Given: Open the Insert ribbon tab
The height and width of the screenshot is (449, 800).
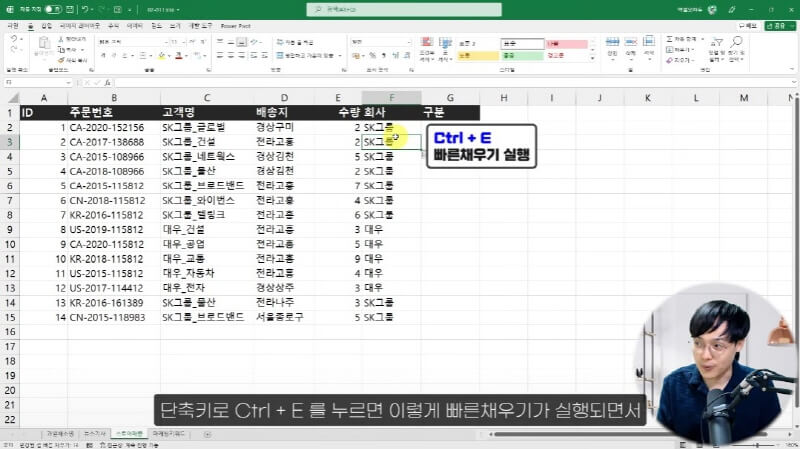Looking at the screenshot, I should (46, 26).
